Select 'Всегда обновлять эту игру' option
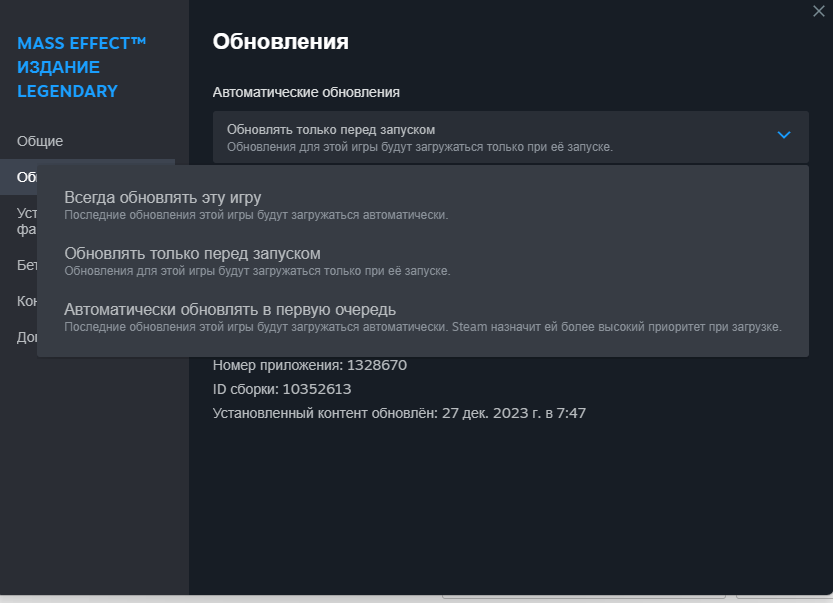833x603 pixels. [162, 197]
